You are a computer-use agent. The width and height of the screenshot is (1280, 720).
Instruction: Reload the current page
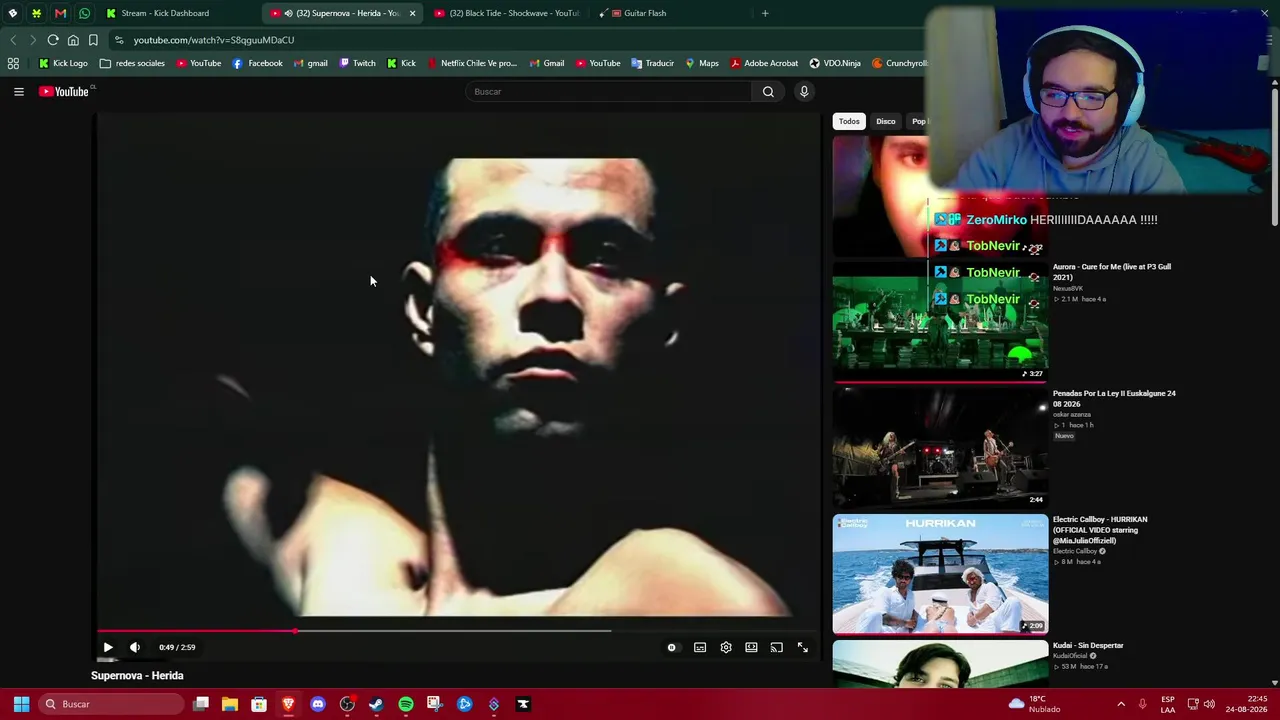[53, 40]
